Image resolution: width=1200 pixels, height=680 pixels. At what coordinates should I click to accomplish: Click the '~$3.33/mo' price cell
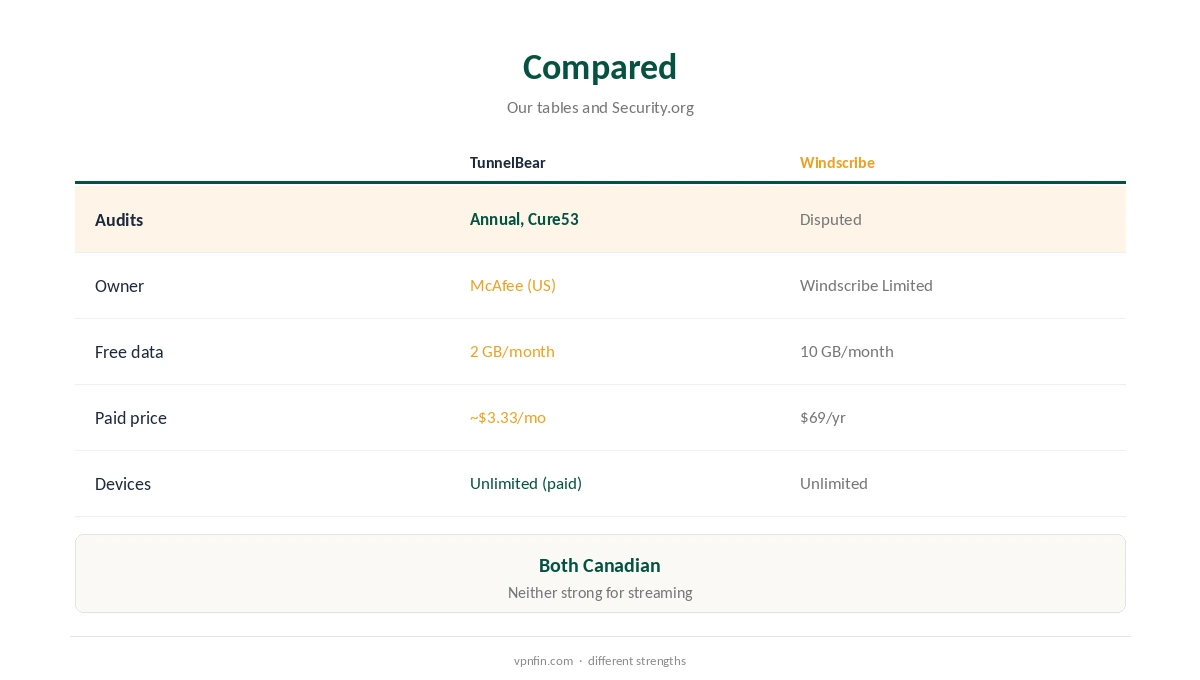point(508,417)
